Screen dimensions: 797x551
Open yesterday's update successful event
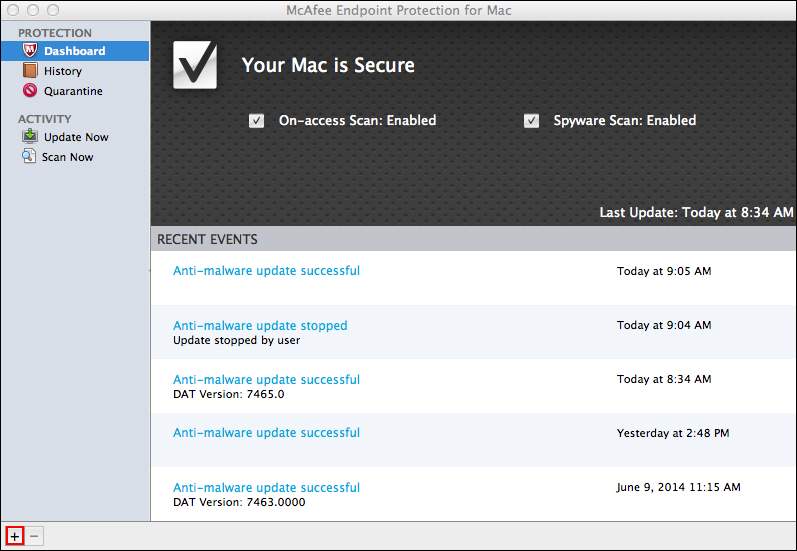click(266, 433)
